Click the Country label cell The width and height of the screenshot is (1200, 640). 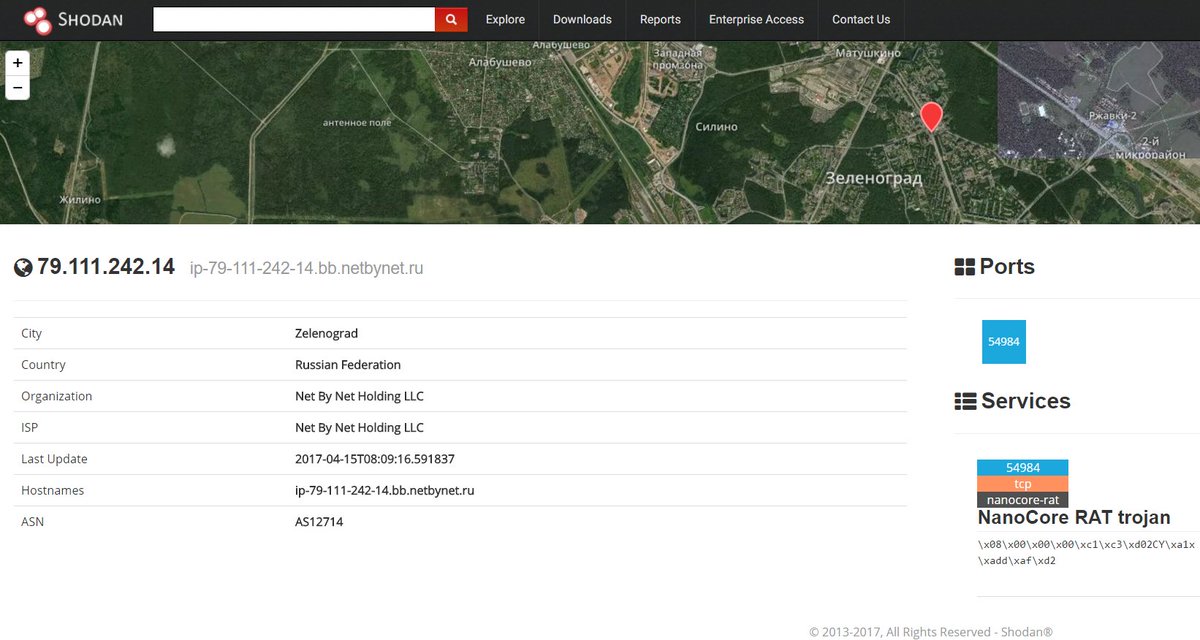click(x=43, y=365)
